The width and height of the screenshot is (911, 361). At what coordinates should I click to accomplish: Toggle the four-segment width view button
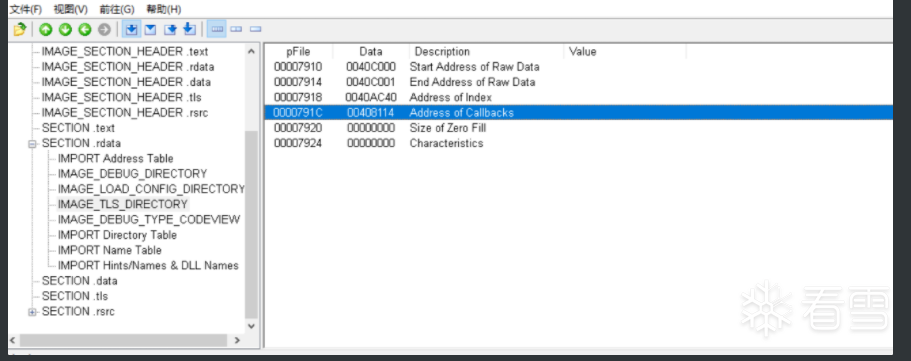pyautogui.click(x=217, y=29)
